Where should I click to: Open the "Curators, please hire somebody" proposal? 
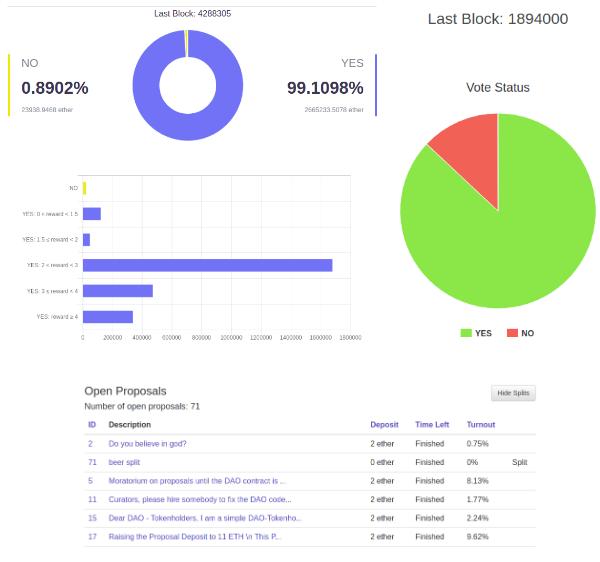(x=200, y=499)
